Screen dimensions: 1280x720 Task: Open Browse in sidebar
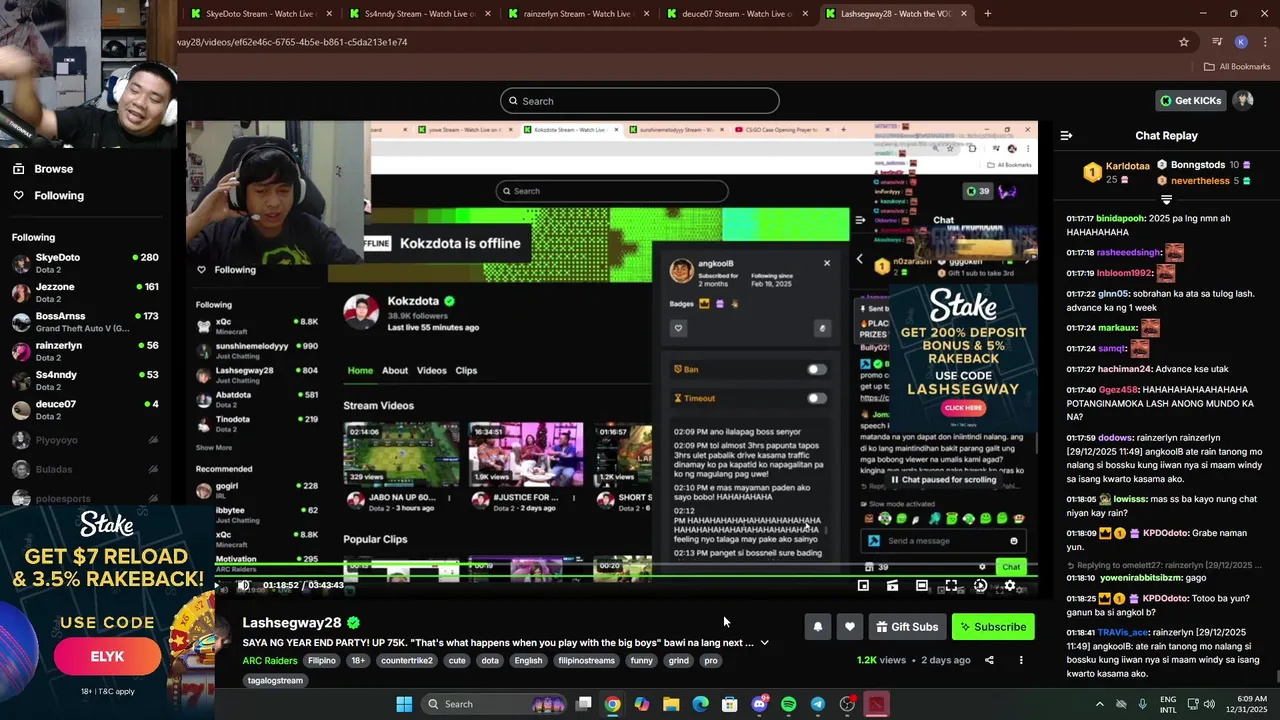pos(53,169)
